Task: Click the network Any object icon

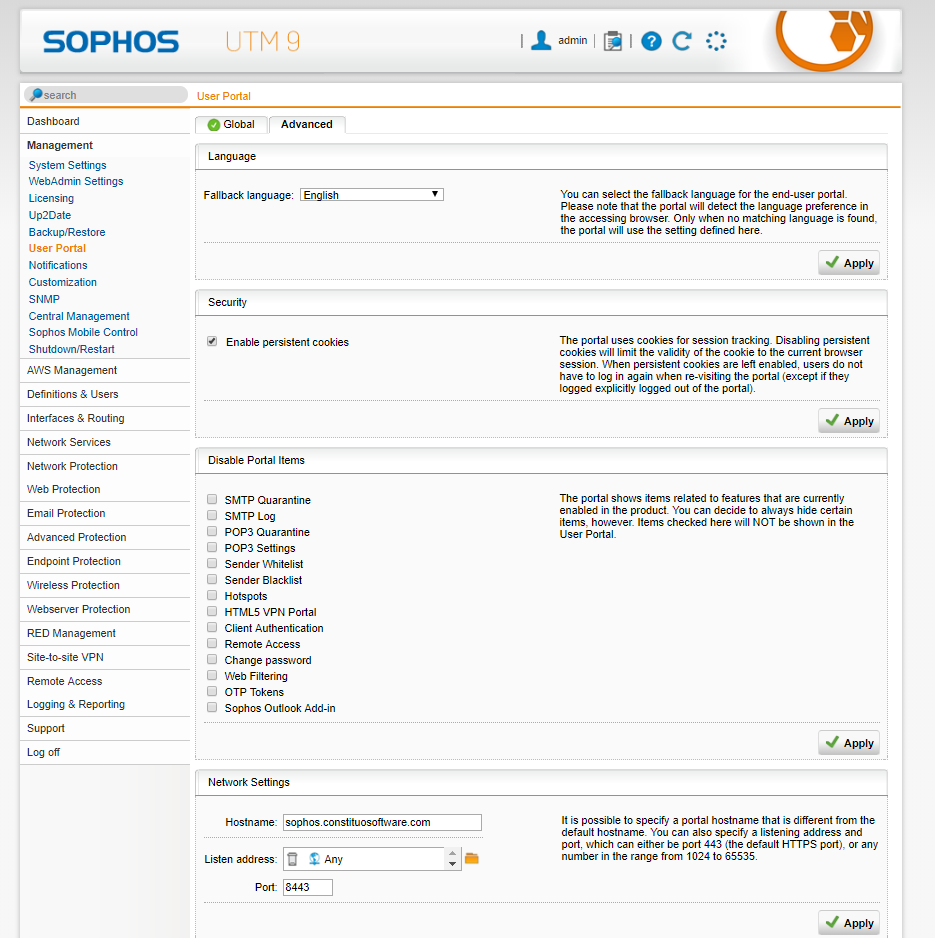Action: coord(314,859)
